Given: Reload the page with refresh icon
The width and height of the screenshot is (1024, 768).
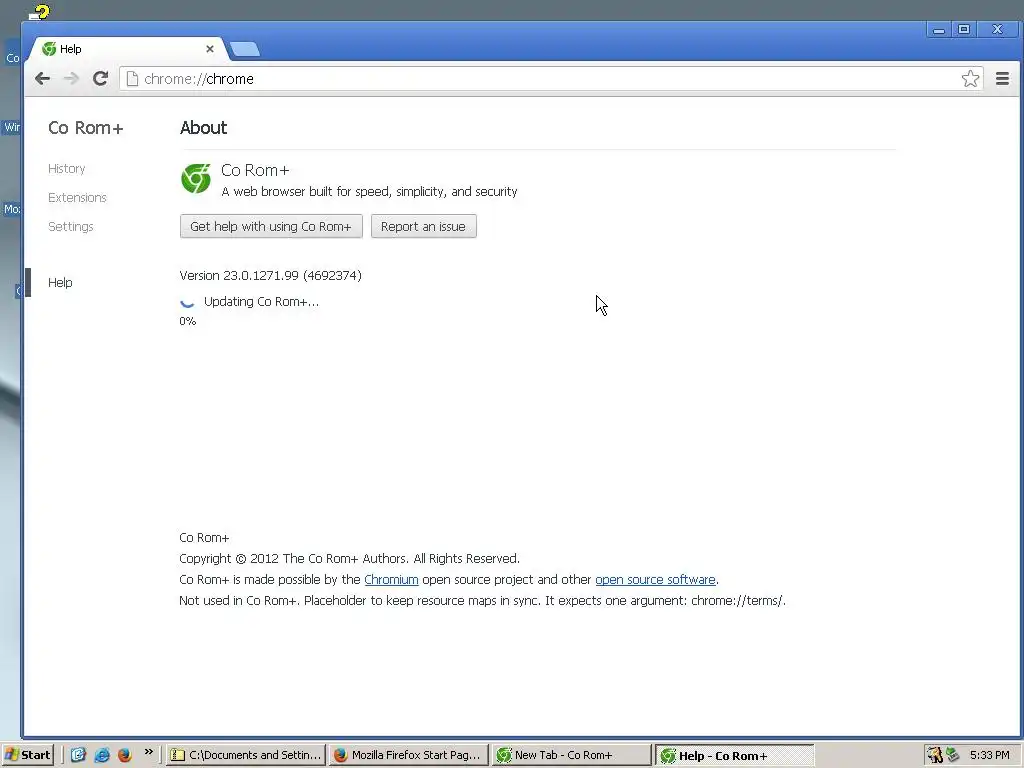Looking at the screenshot, I should click(100, 79).
